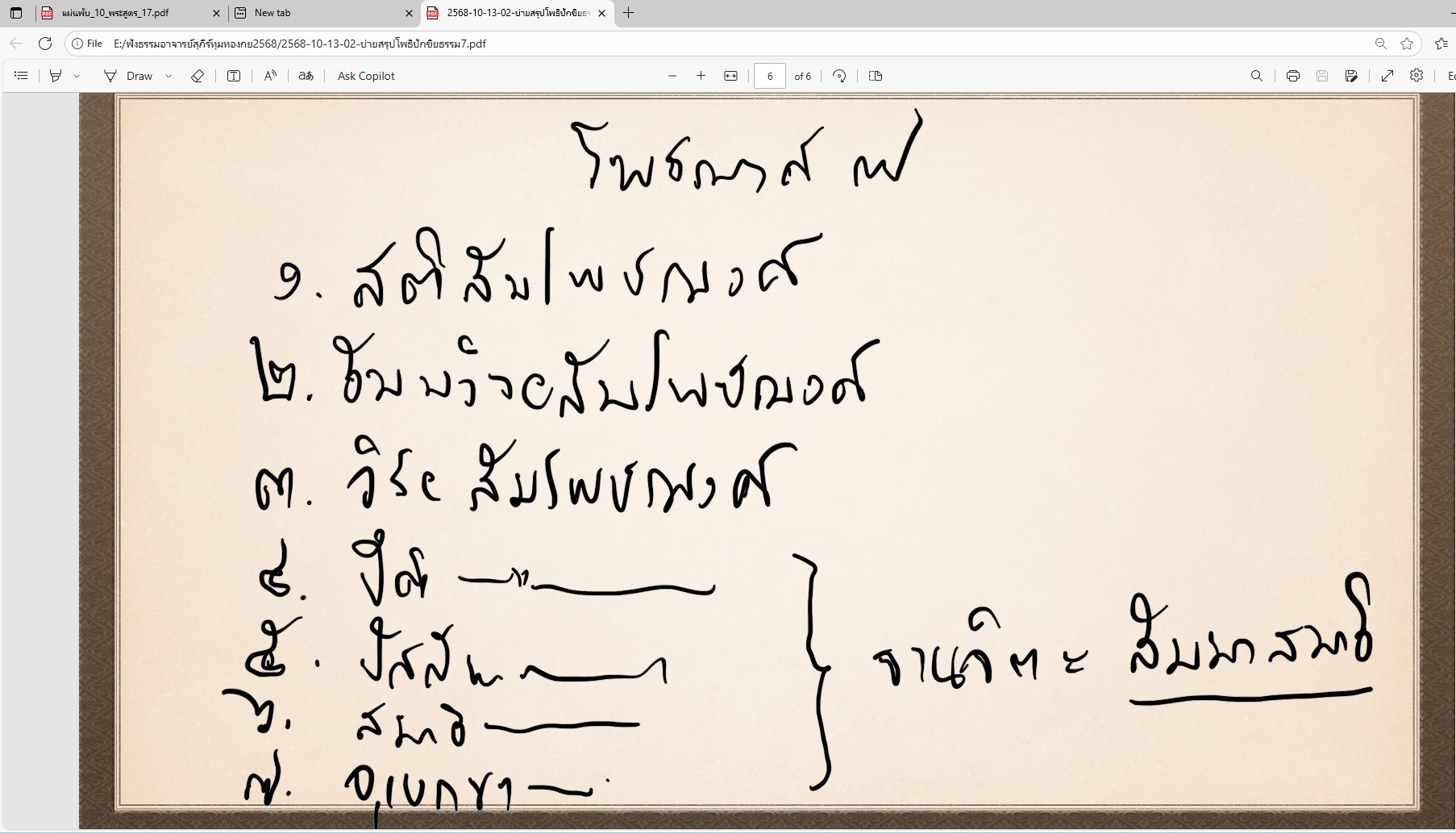Screen dimensions: 1456x834
Task: Open the tab actions menu icon
Action: click(16, 13)
